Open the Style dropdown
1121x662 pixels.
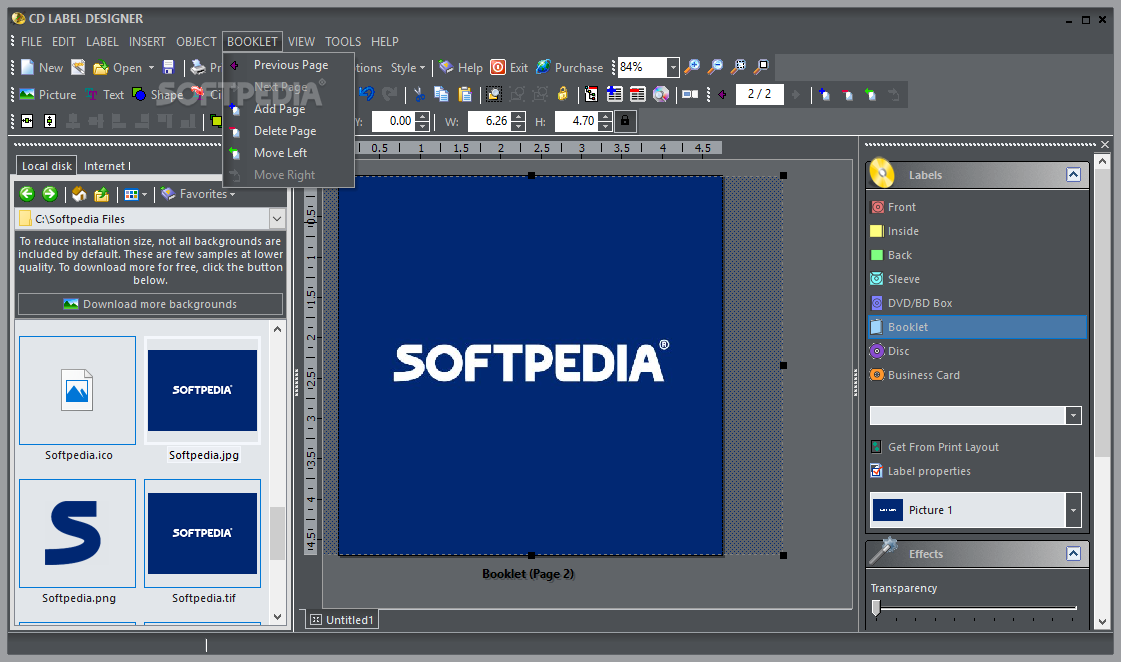tap(408, 68)
